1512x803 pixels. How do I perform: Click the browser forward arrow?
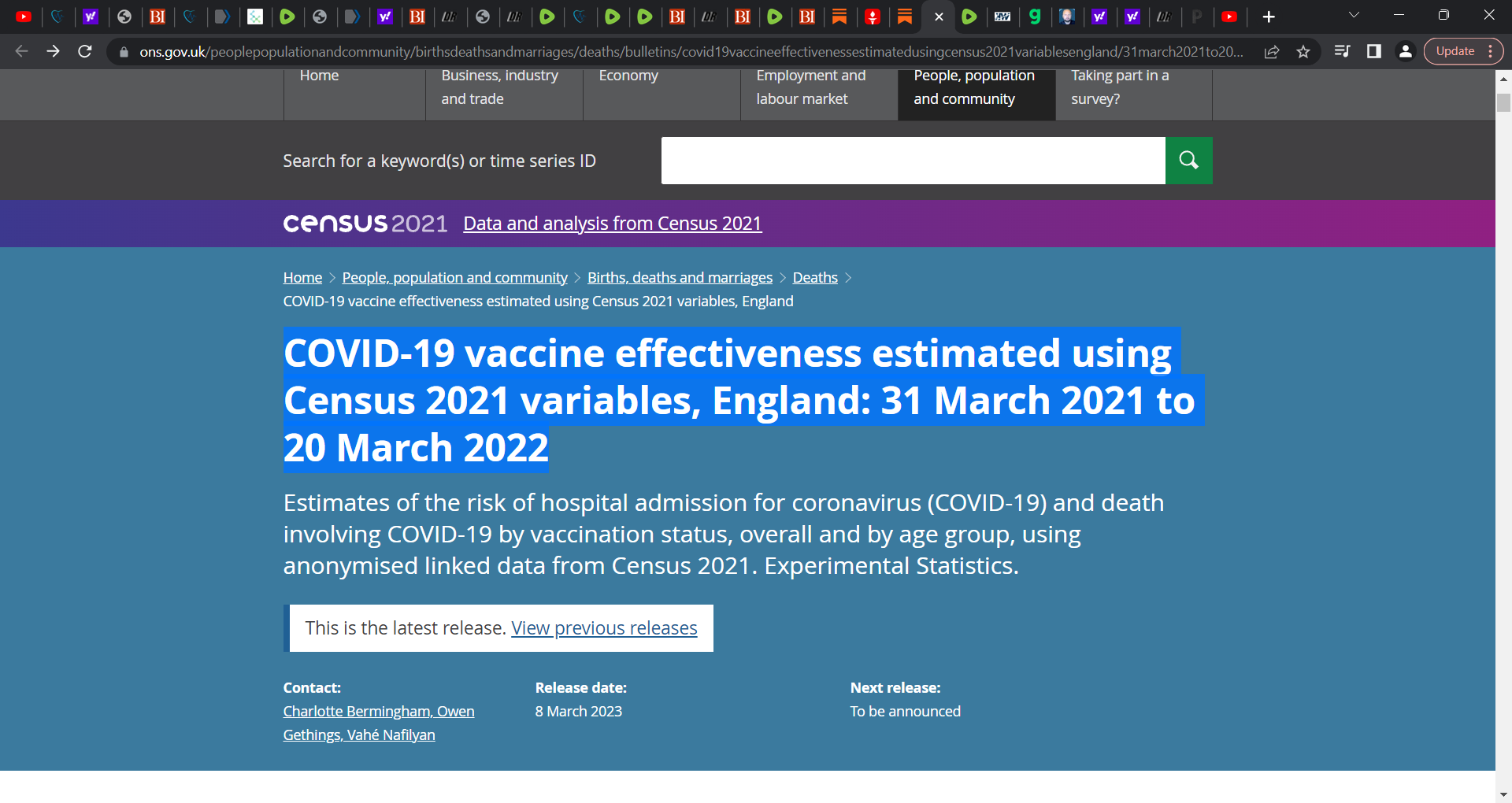(x=53, y=51)
